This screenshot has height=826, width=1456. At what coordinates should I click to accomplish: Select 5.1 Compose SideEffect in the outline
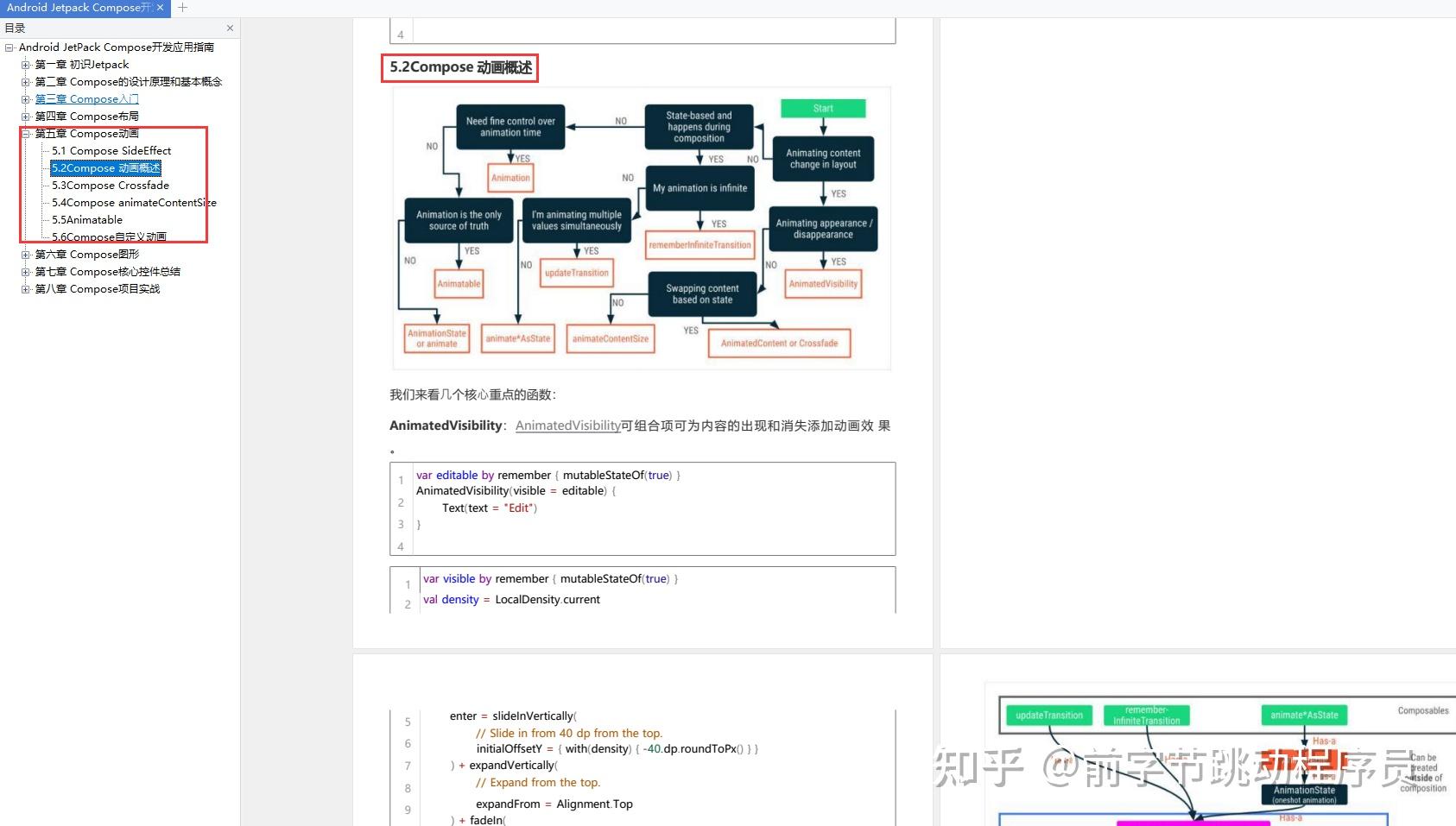click(112, 150)
